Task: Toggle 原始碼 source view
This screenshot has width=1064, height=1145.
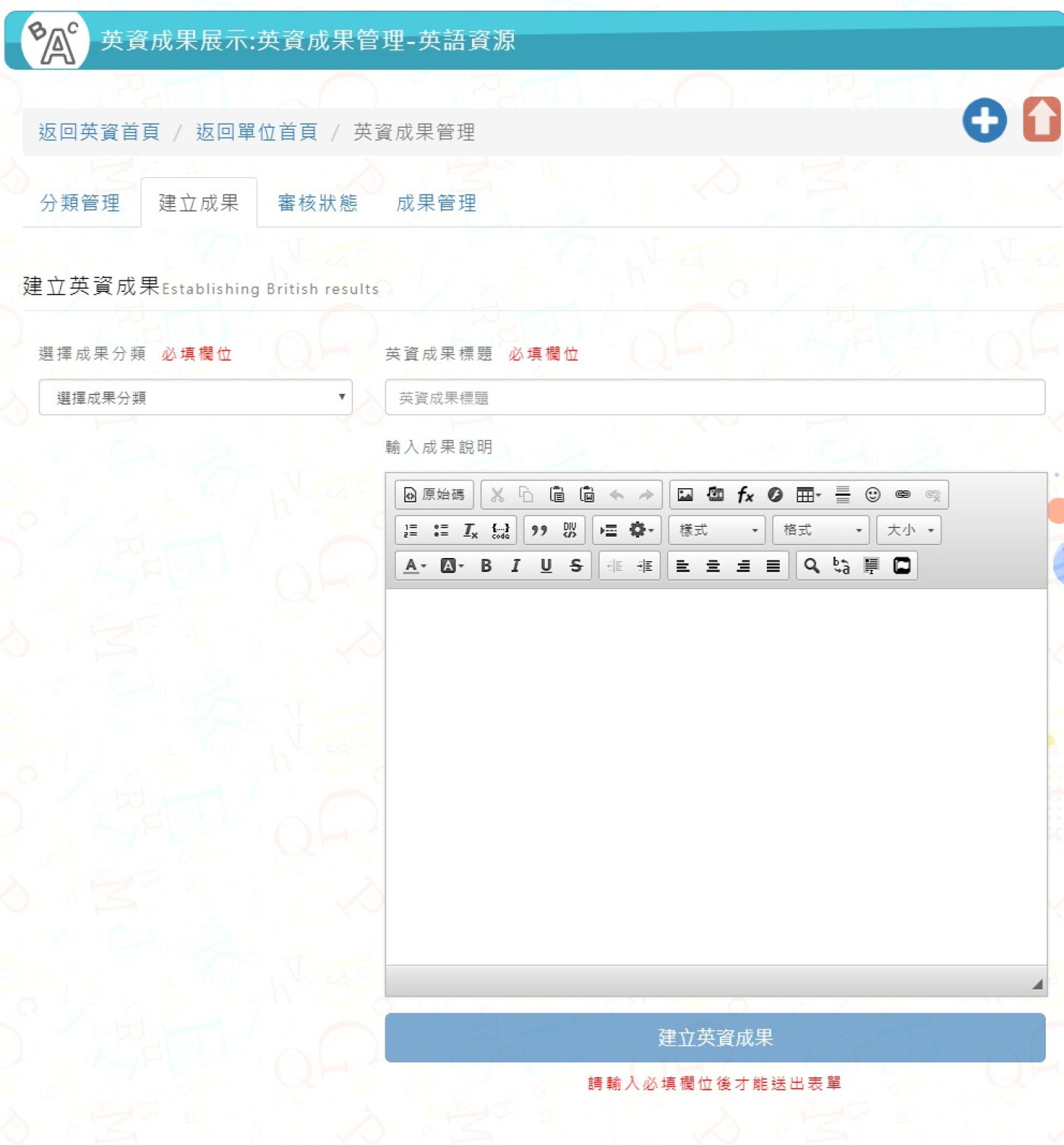Action: click(434, 495)
